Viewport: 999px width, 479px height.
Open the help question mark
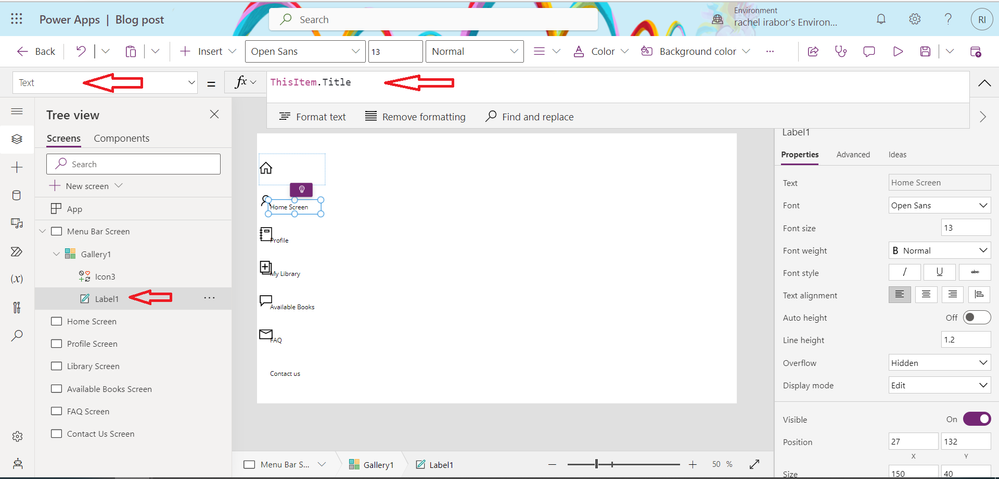[948, 19]
